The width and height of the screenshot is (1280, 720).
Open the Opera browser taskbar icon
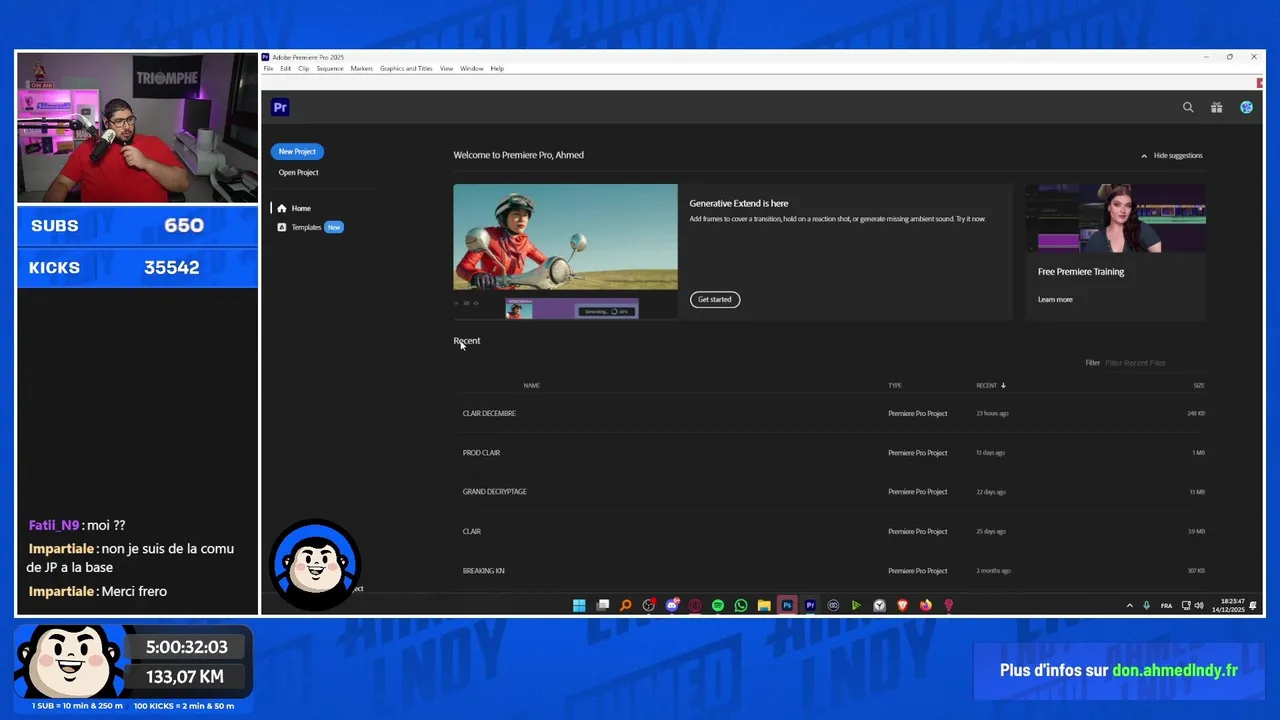[695, 605]
